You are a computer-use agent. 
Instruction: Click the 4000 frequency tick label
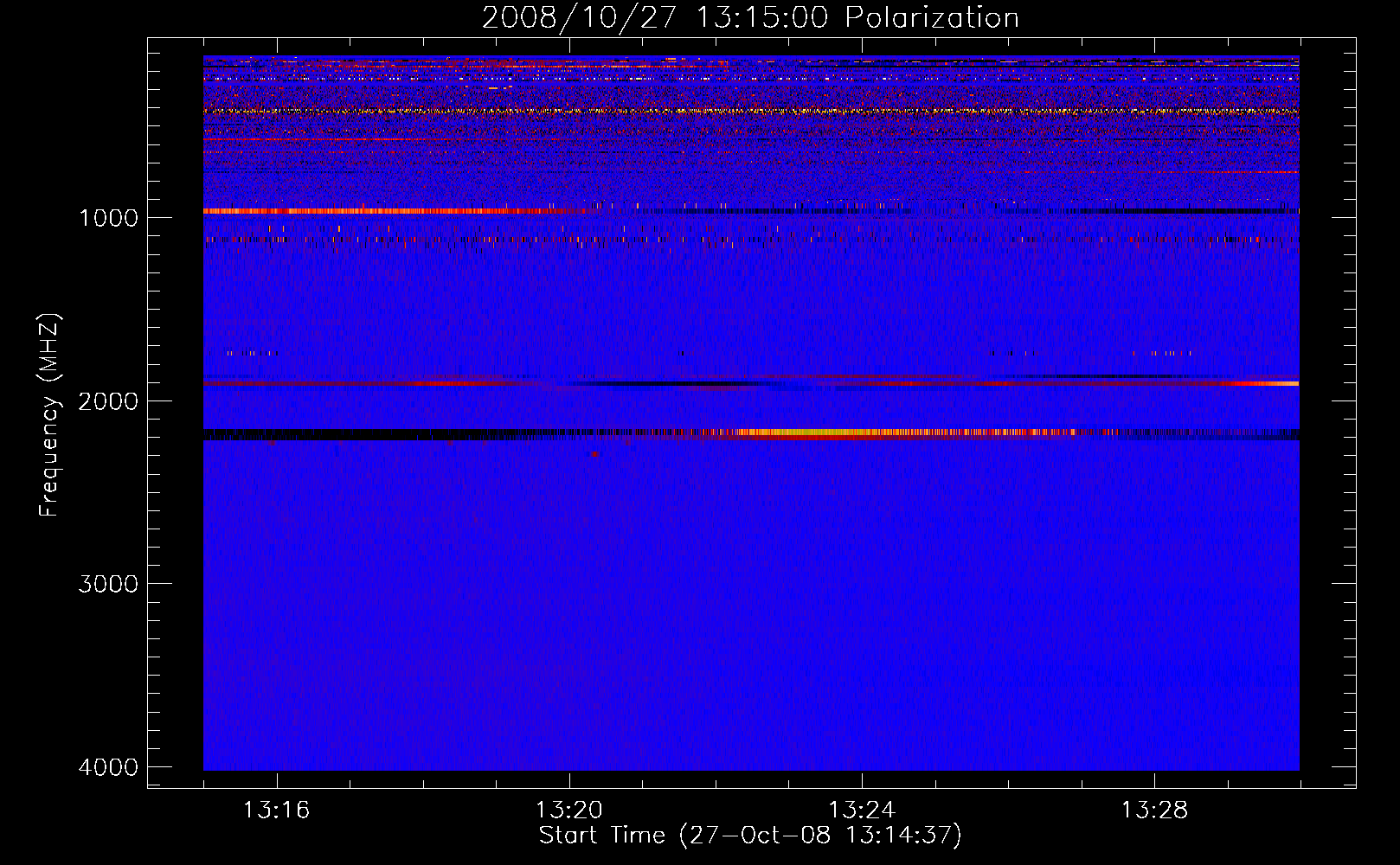108,767
